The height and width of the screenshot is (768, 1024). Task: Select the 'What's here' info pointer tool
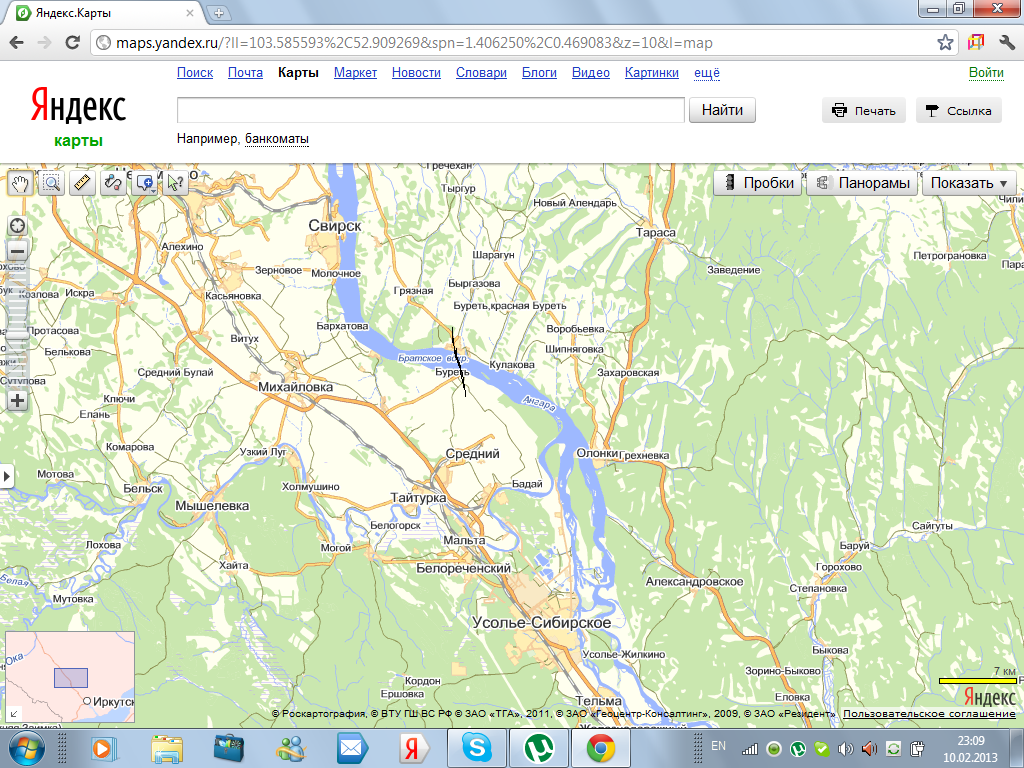[x=176, y=183]
